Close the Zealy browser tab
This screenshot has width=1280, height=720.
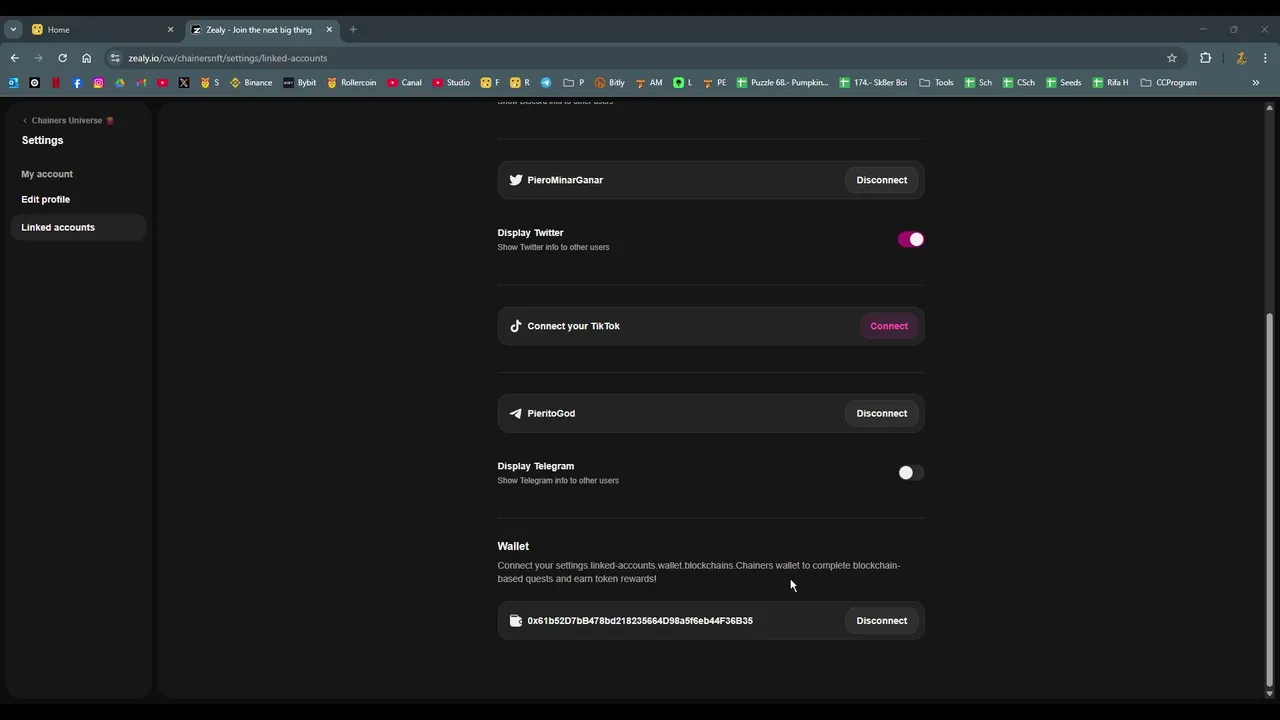point(329,30)
